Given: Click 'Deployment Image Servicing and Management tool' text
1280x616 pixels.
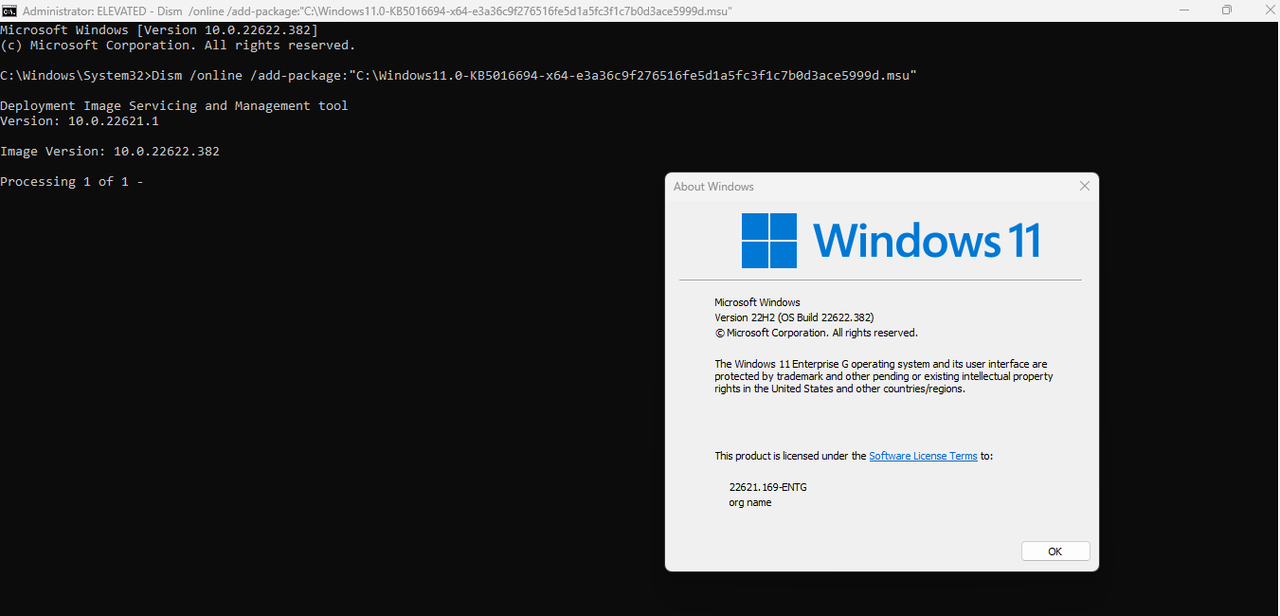Looking at the screenshot, I should coord(174,106).
